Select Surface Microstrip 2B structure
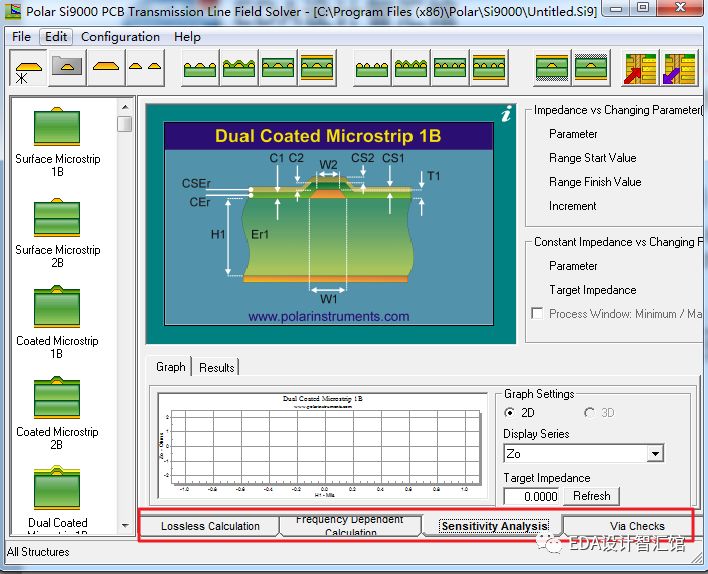 tap(57, 233)
